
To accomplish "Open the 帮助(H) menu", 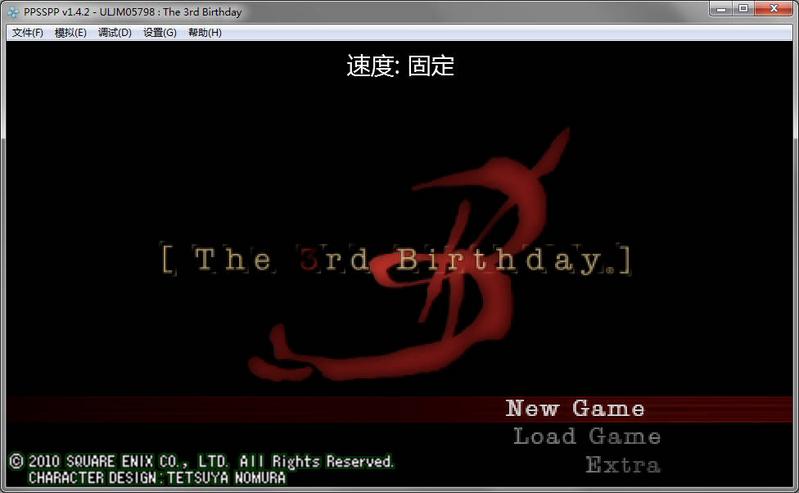I will pyautogui.click(x=204, y=32).
